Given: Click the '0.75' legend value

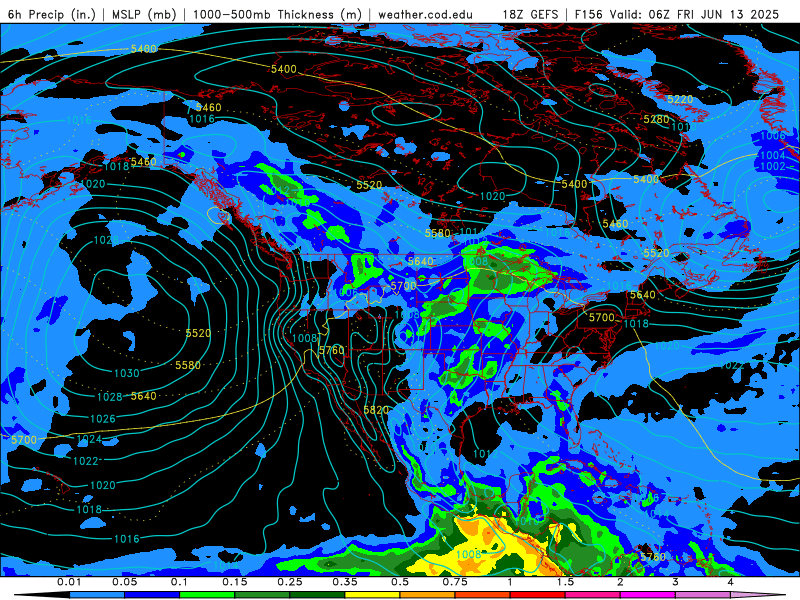Looking at the screenshot, I should [x=455, y=582].
